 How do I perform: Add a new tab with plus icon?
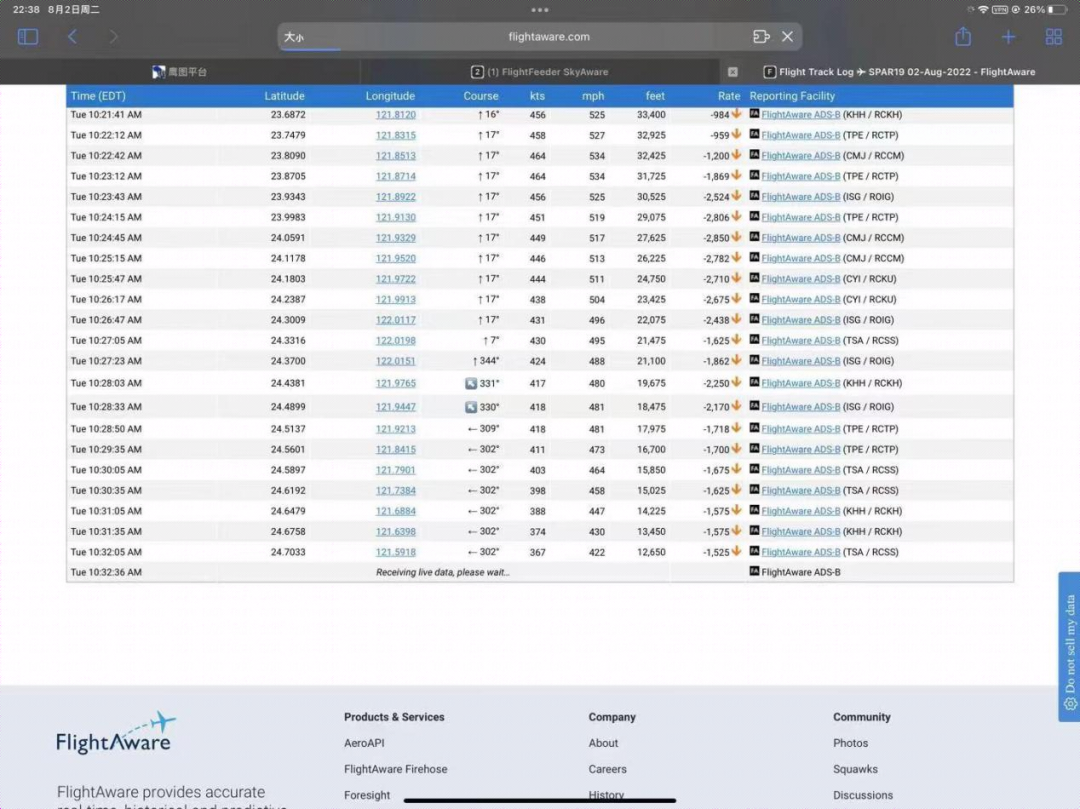point(1008,37)
